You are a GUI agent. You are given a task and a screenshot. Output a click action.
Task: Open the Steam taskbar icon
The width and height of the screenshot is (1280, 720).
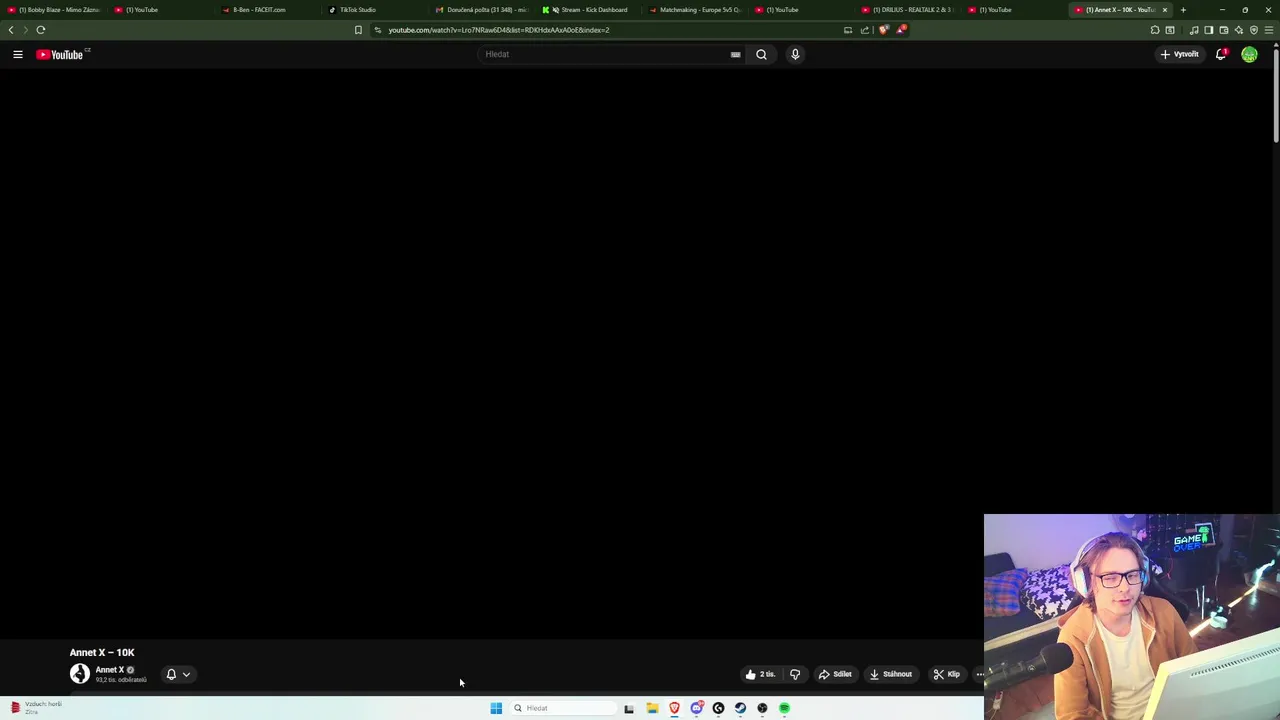[x=740, y=708]
